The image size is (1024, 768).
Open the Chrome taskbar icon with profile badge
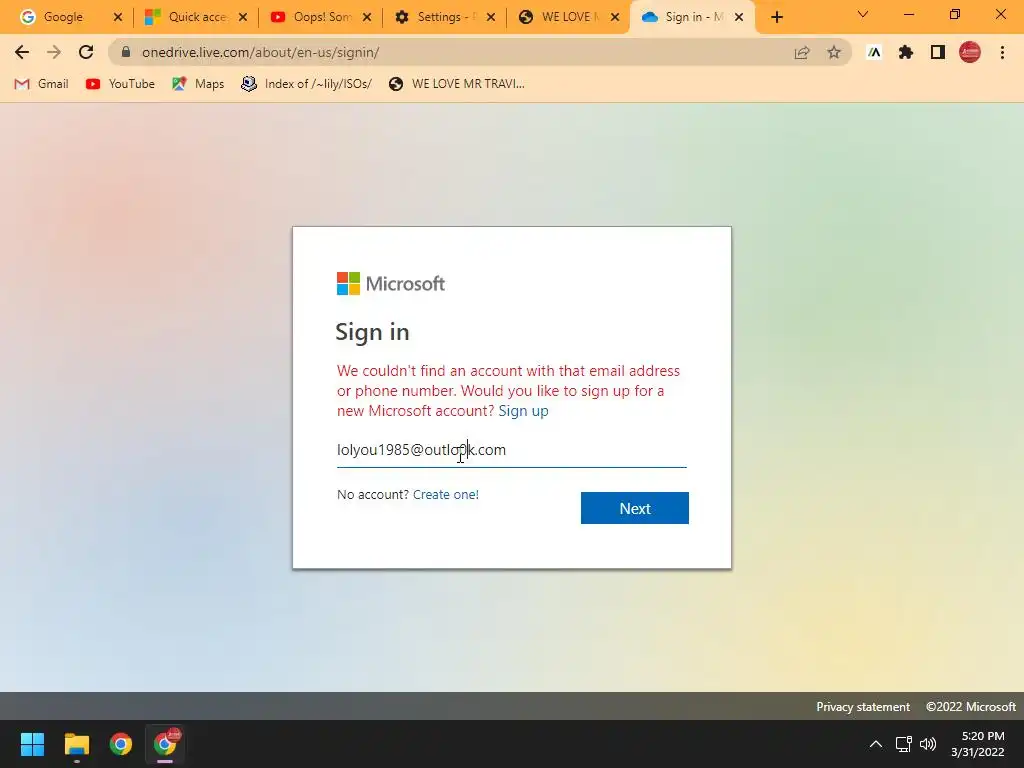(x=165, y=744)
